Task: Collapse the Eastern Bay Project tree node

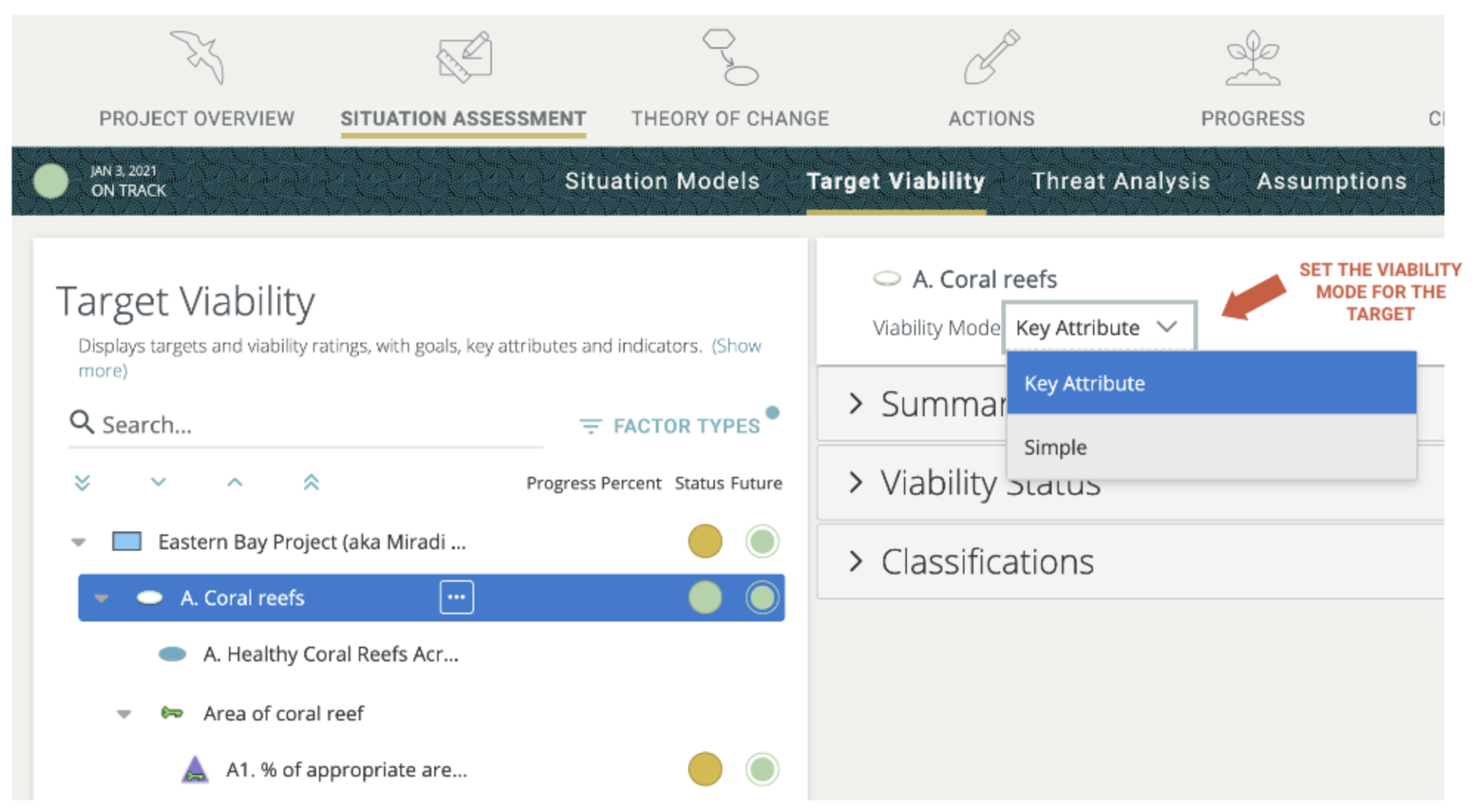Action: coord(78,543)
